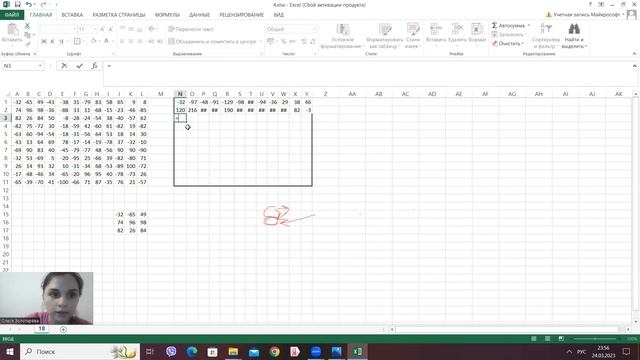Open font name combo box
Screen dimensions: 640x360
pyautogui.click(x=58, y=29)
